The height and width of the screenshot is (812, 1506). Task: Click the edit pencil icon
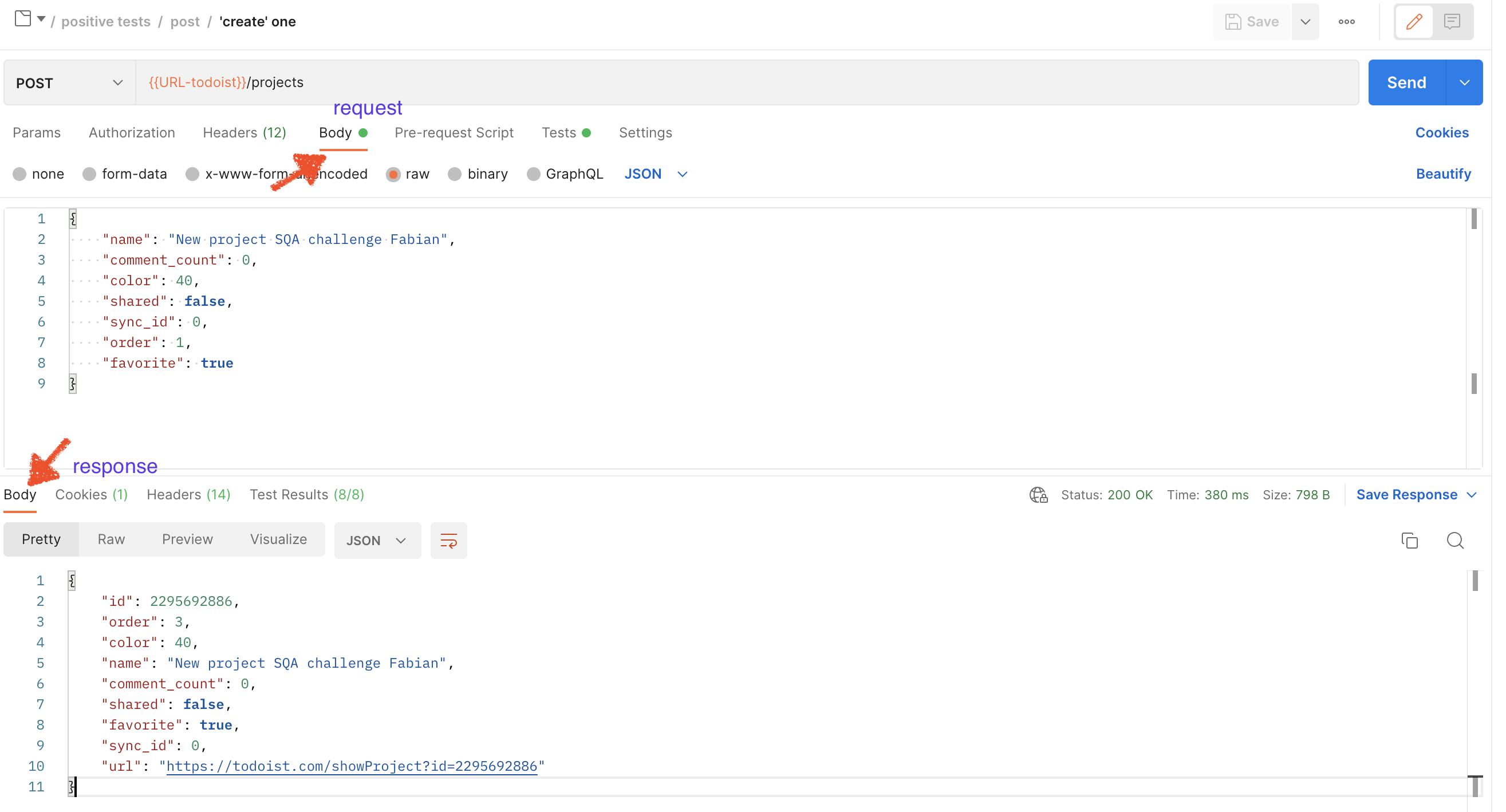(1414, 22)
